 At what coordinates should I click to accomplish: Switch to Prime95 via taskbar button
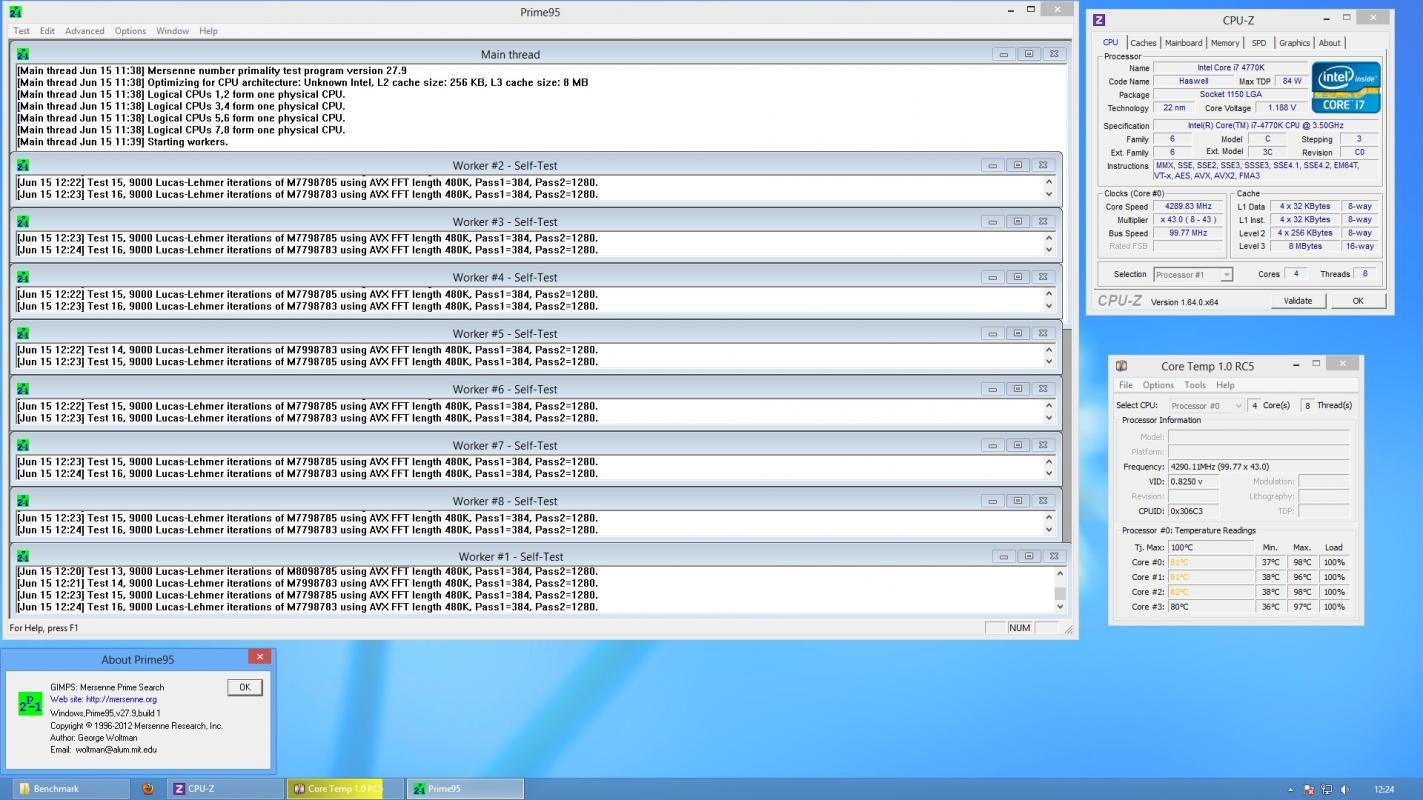pos(465,788)
